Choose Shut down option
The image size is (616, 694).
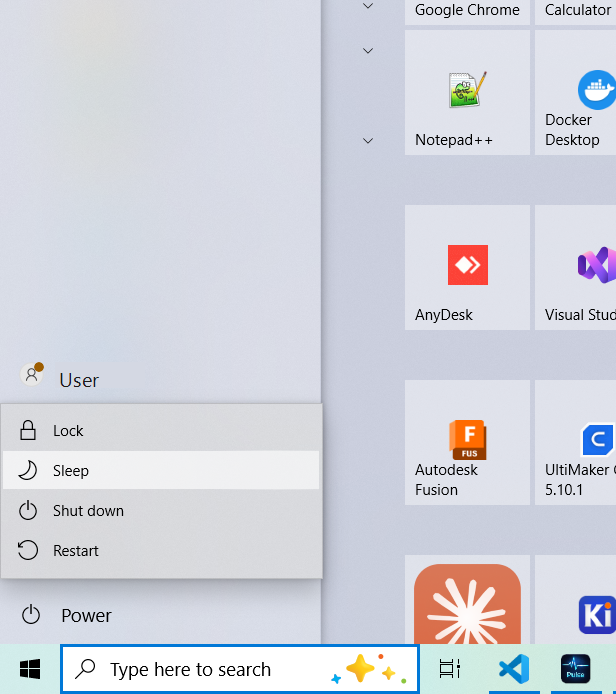162,511
